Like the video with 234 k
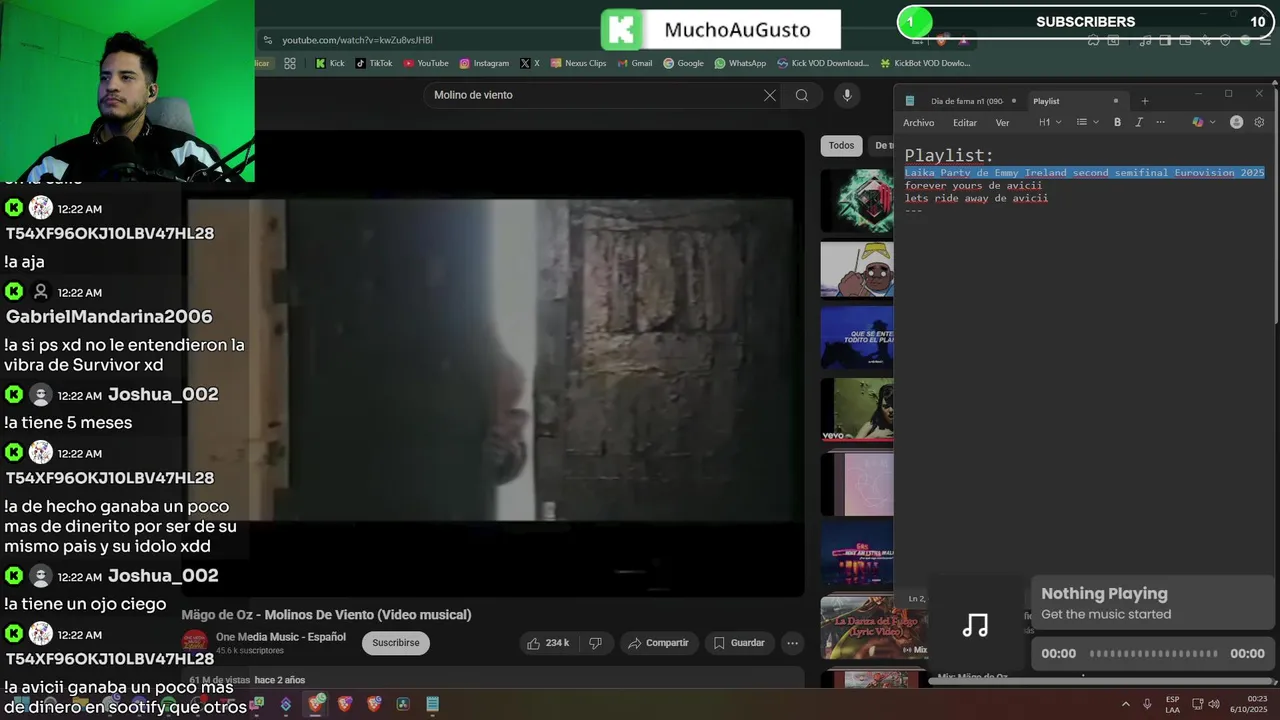Screen dimensions: 1280x720 coord(549,643)
